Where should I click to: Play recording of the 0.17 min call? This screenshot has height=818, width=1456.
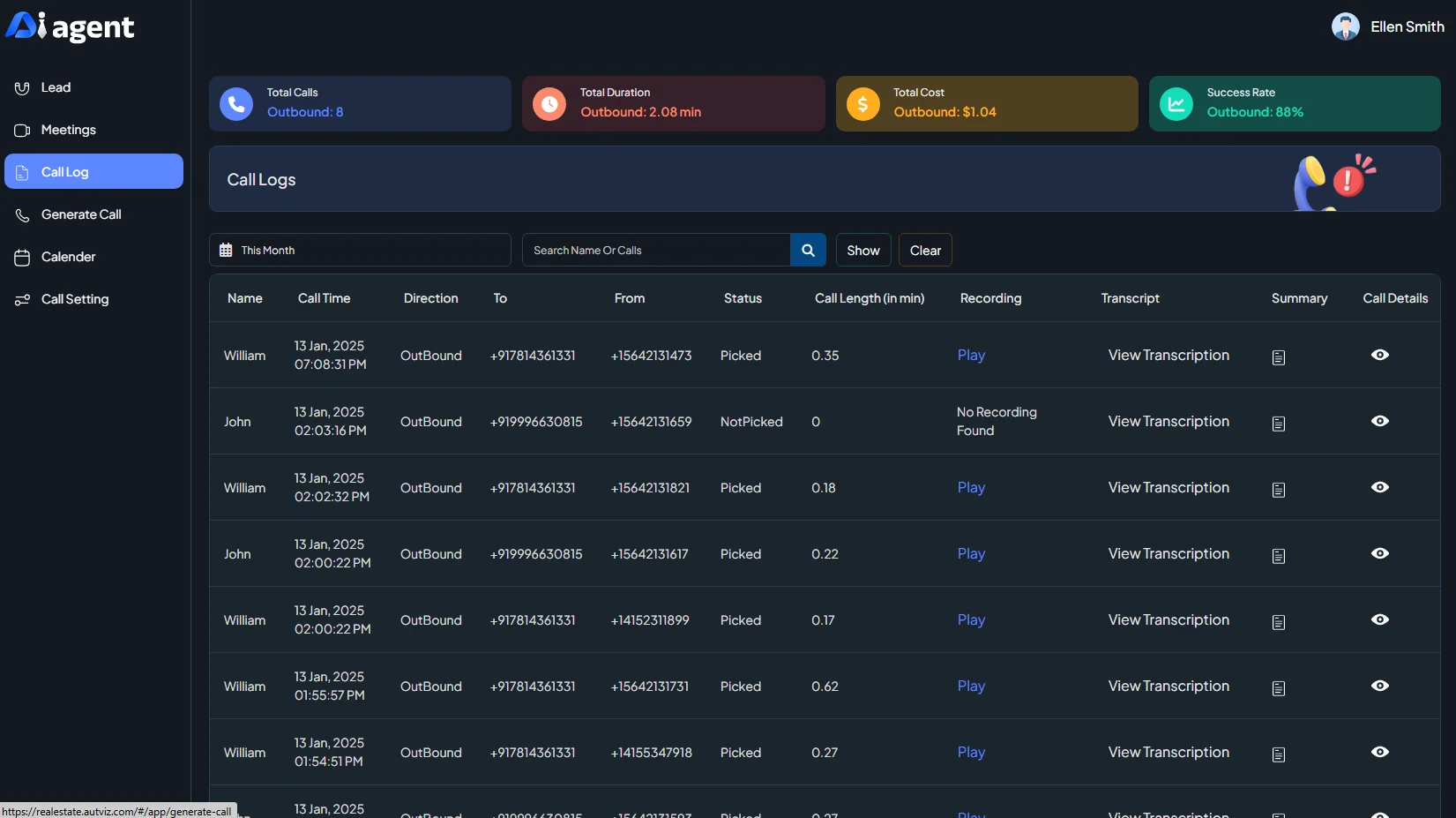971,619
